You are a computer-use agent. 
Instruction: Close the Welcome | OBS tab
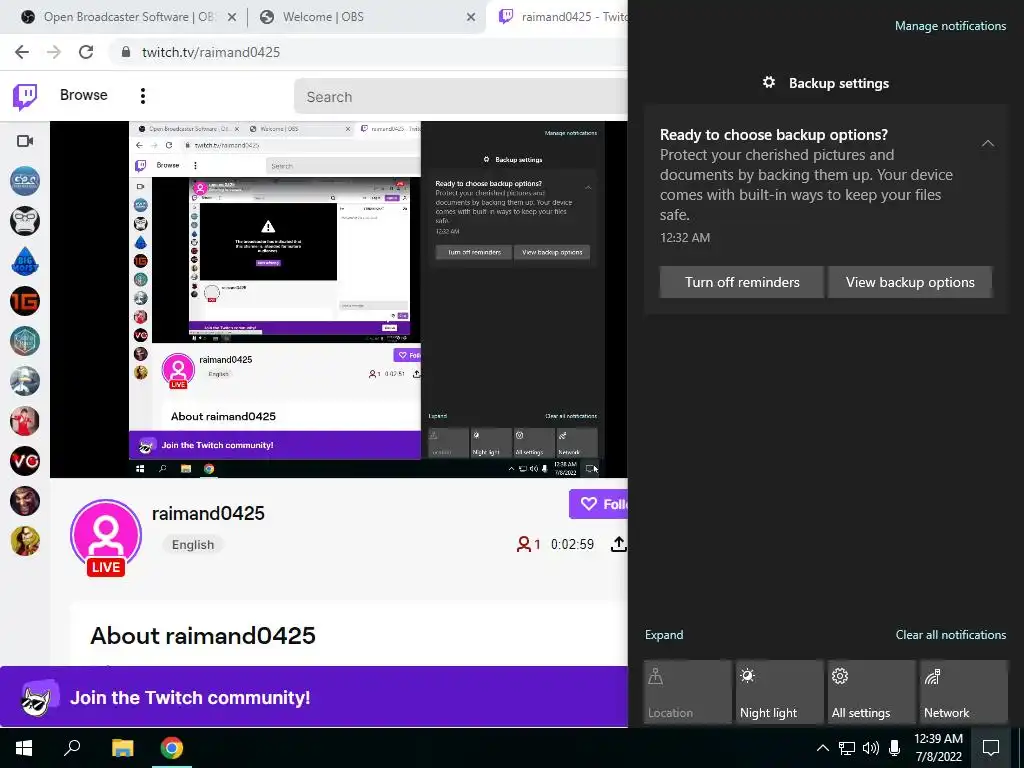[470, 18]
